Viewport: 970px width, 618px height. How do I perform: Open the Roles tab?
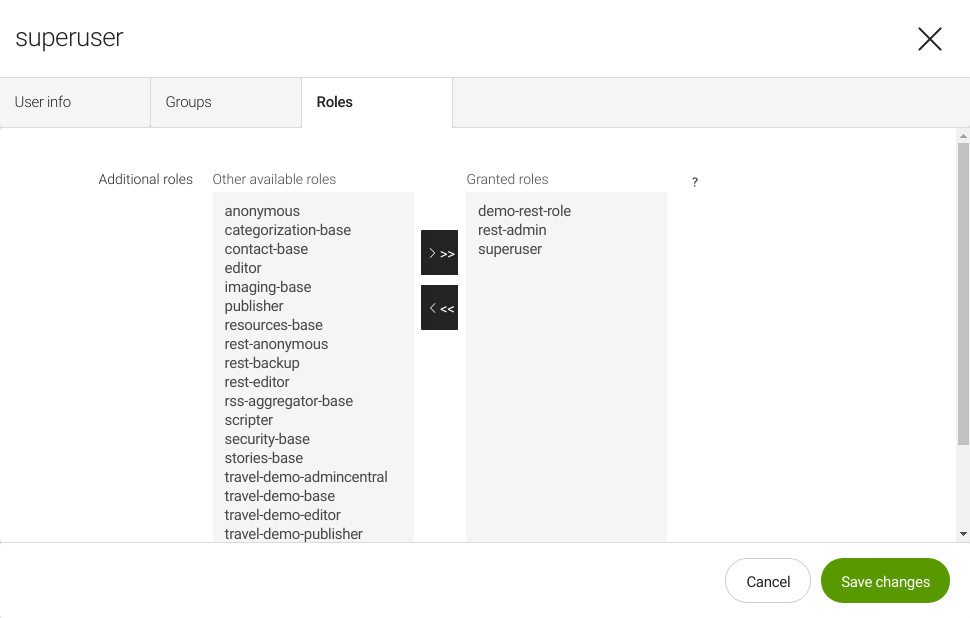[x=334, y=101]
